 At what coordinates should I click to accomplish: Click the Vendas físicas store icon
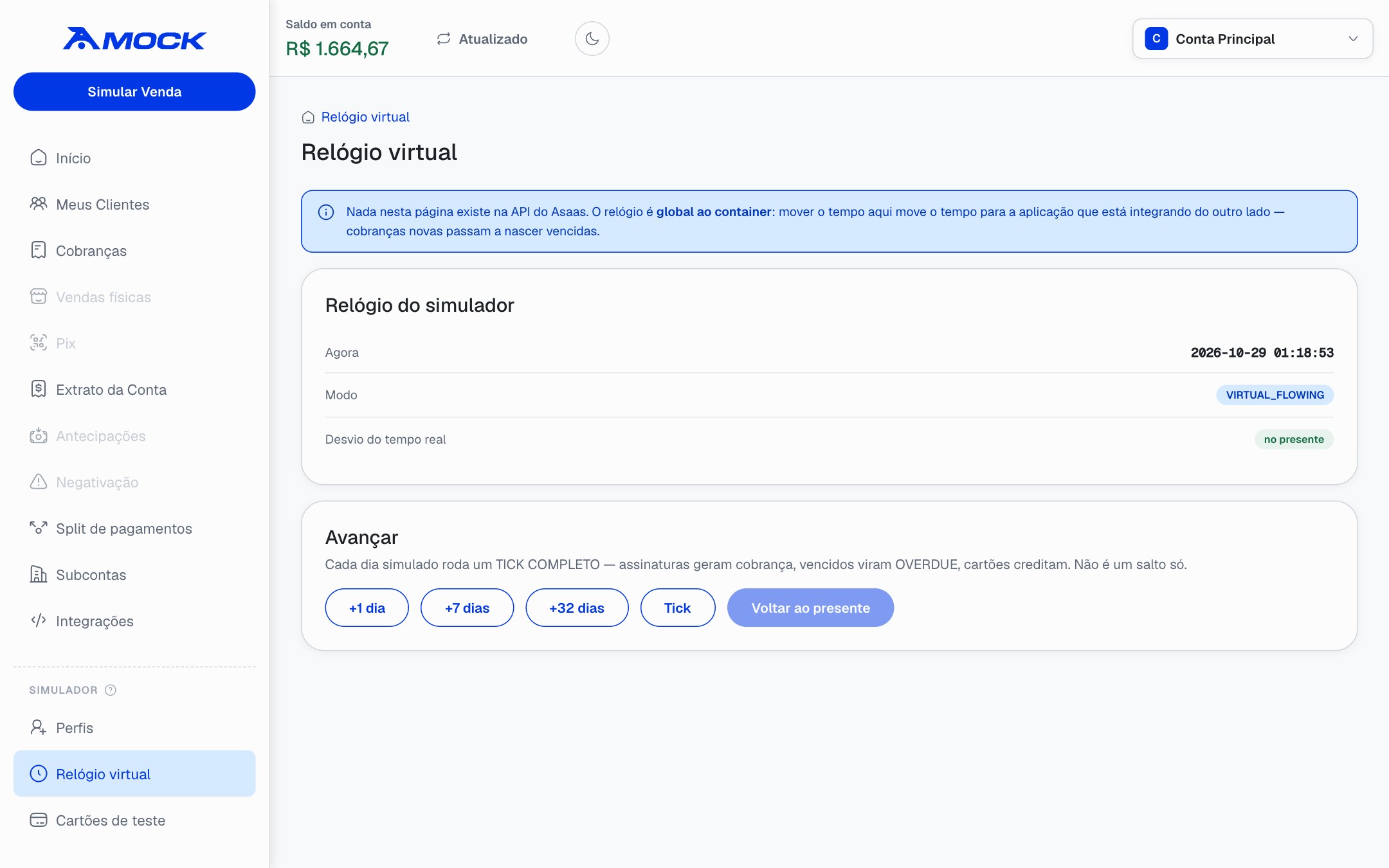39,296
